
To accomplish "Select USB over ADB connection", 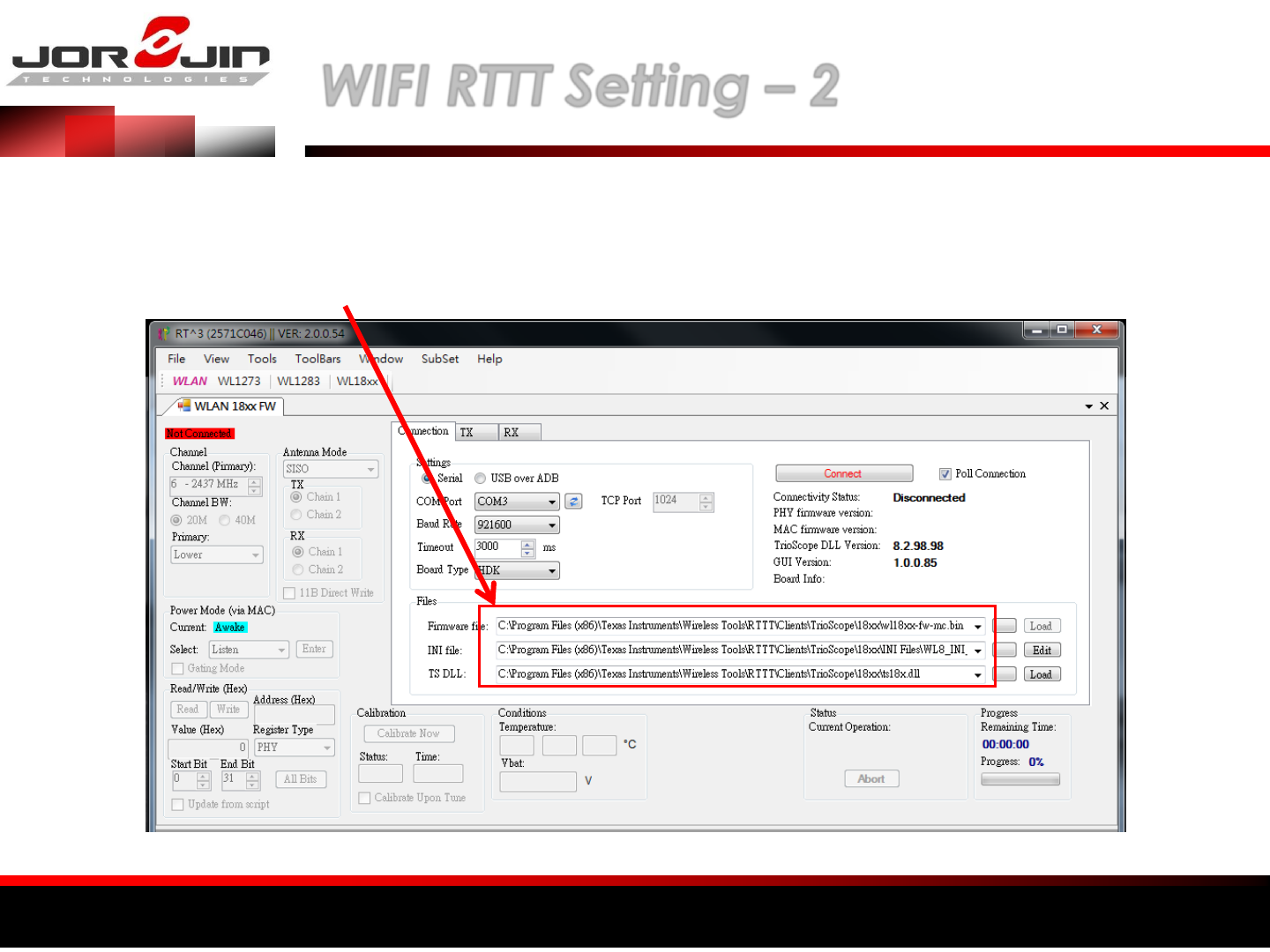I will (x=480, y=479).
